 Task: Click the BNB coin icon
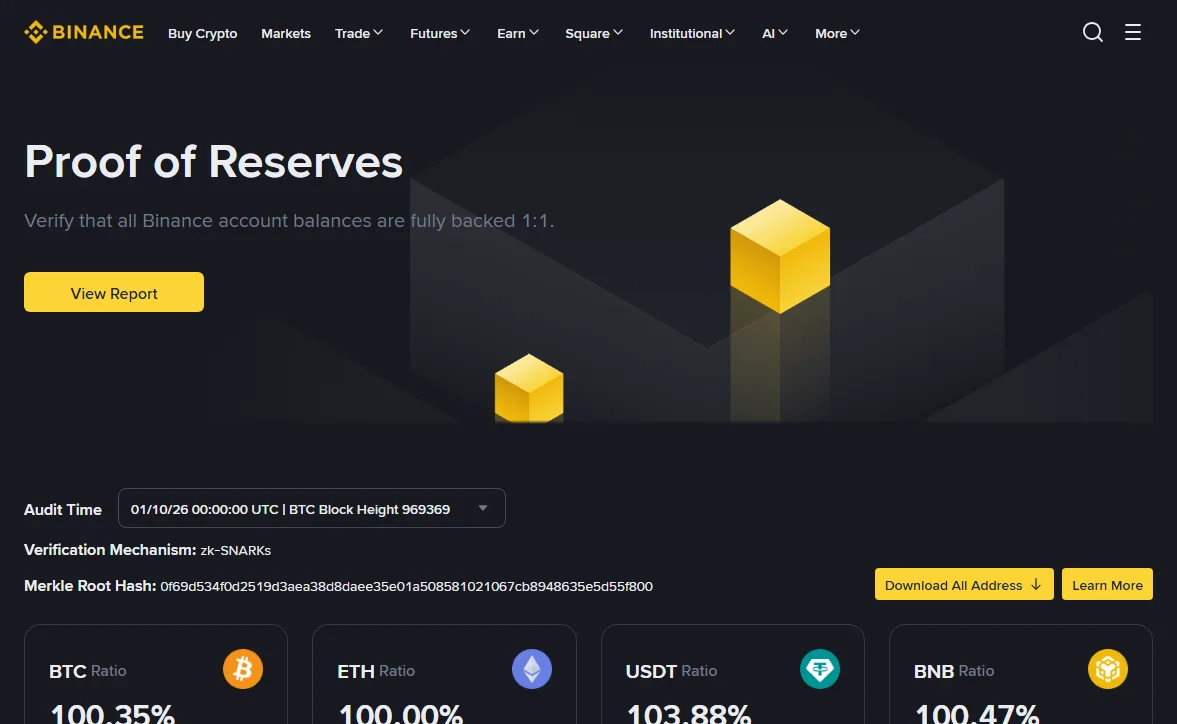[1108, 668]
